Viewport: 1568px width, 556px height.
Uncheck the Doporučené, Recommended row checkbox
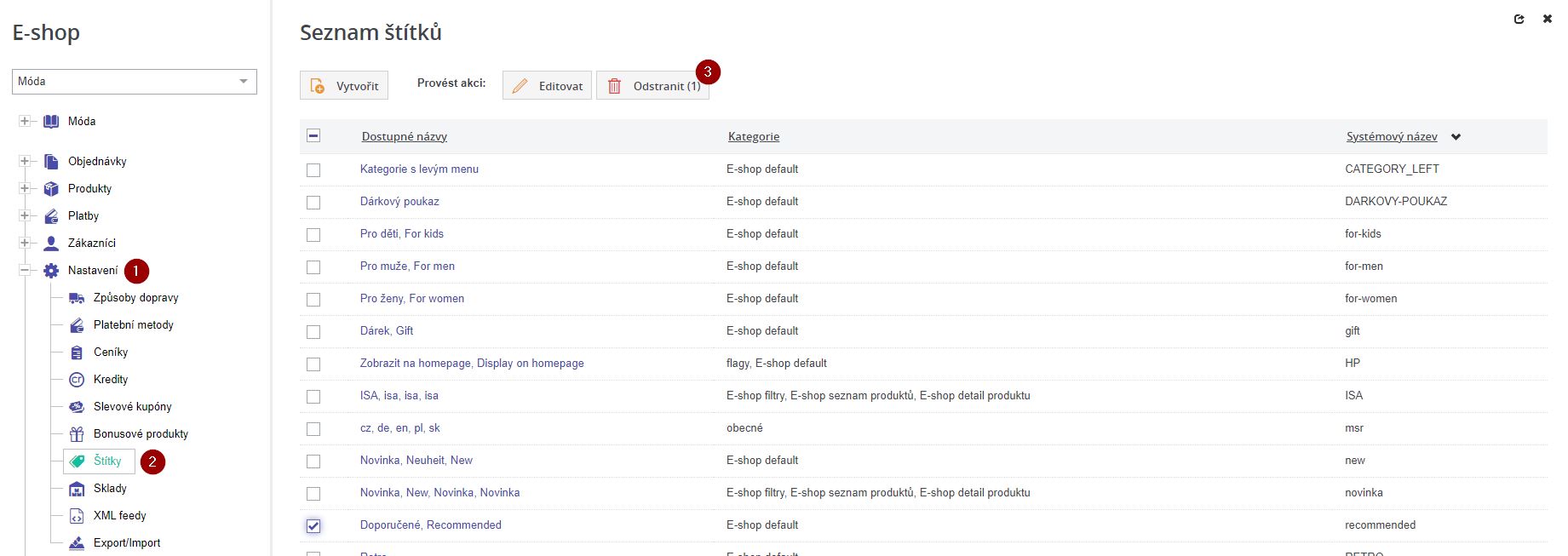(x=313, y=526)
